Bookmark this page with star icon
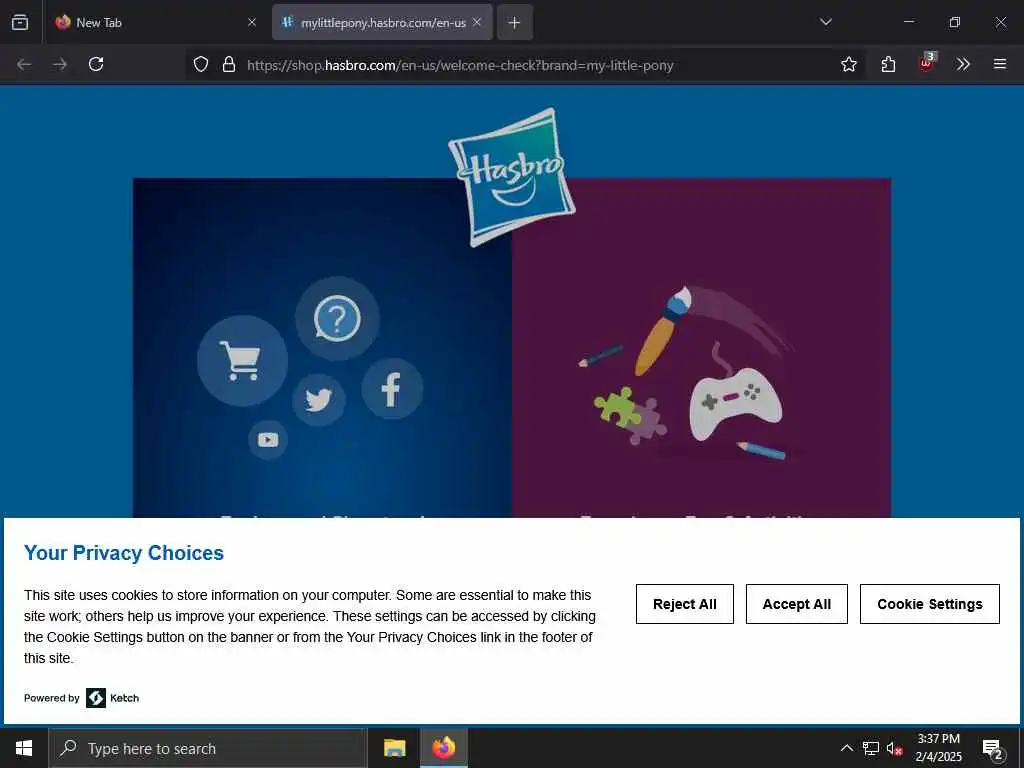1024x768 pixels. click(x=848, y=64)
